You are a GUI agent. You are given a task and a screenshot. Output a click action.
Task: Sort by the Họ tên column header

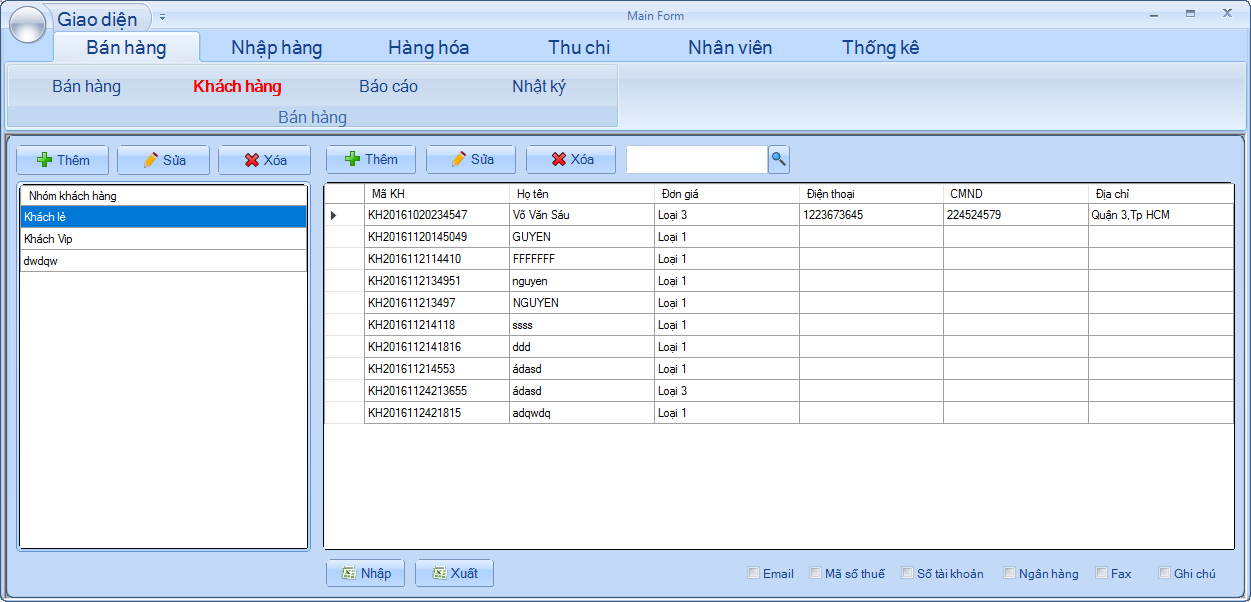582,194
